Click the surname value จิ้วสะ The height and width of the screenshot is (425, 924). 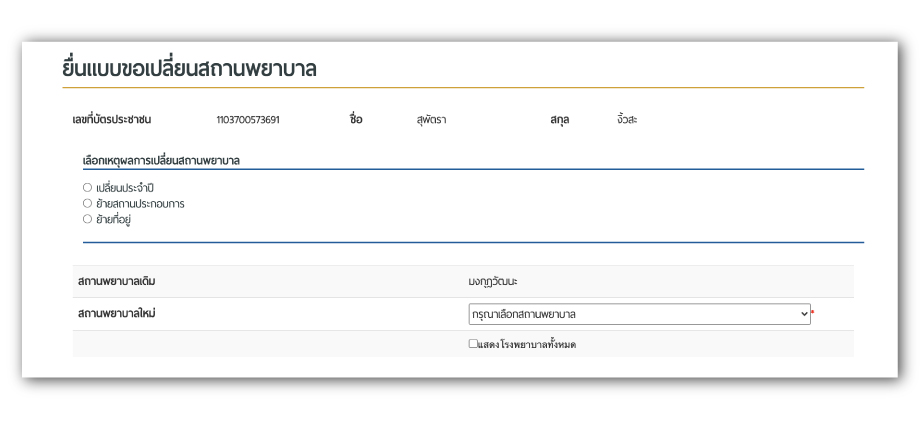tap(627, 120)
